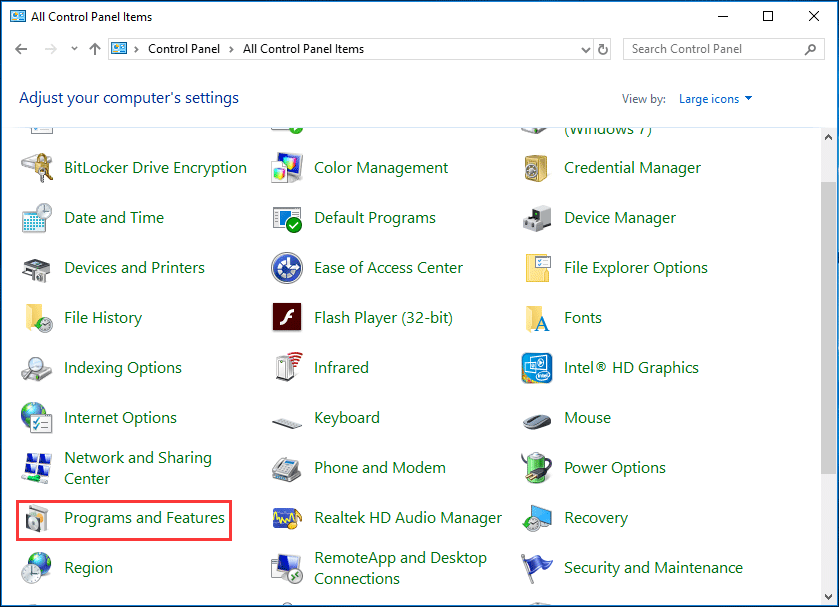Open the Recovery text link
The height and width of the screenshot is (607, 839).
click(596, 518)
